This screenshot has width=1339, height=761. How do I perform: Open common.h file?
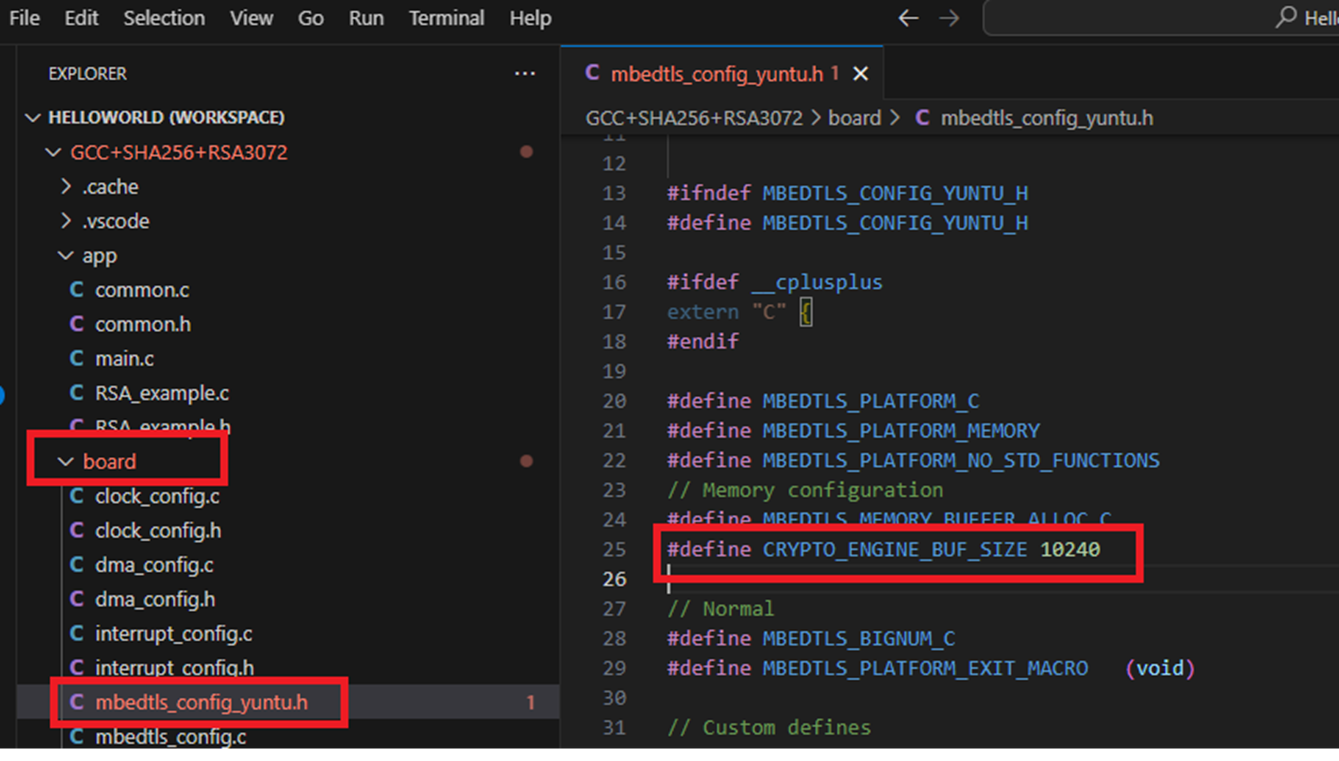pos(143,324)
